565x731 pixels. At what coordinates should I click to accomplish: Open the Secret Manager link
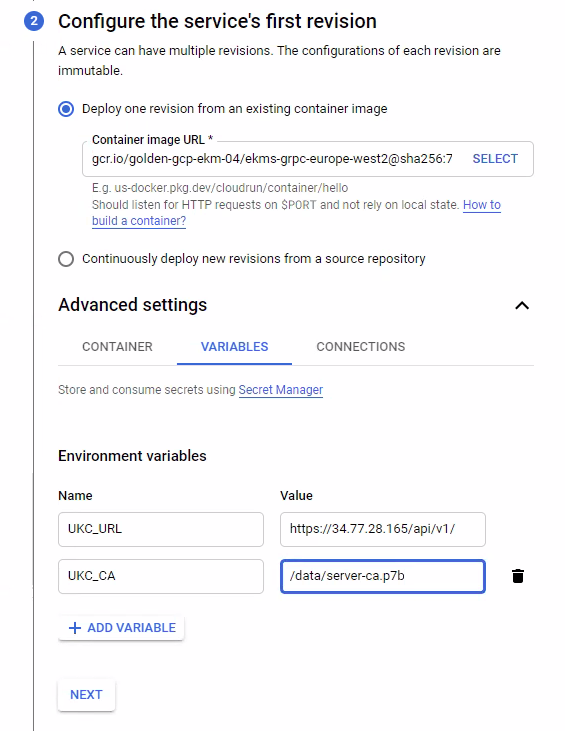coord(281,390)
